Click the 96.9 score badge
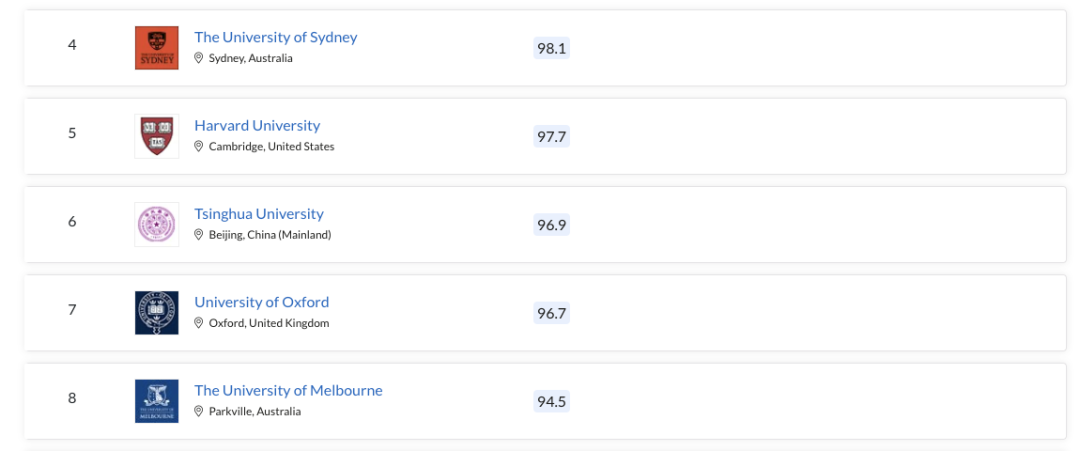This screenshot has width=1080, height=451. point(552,224)
